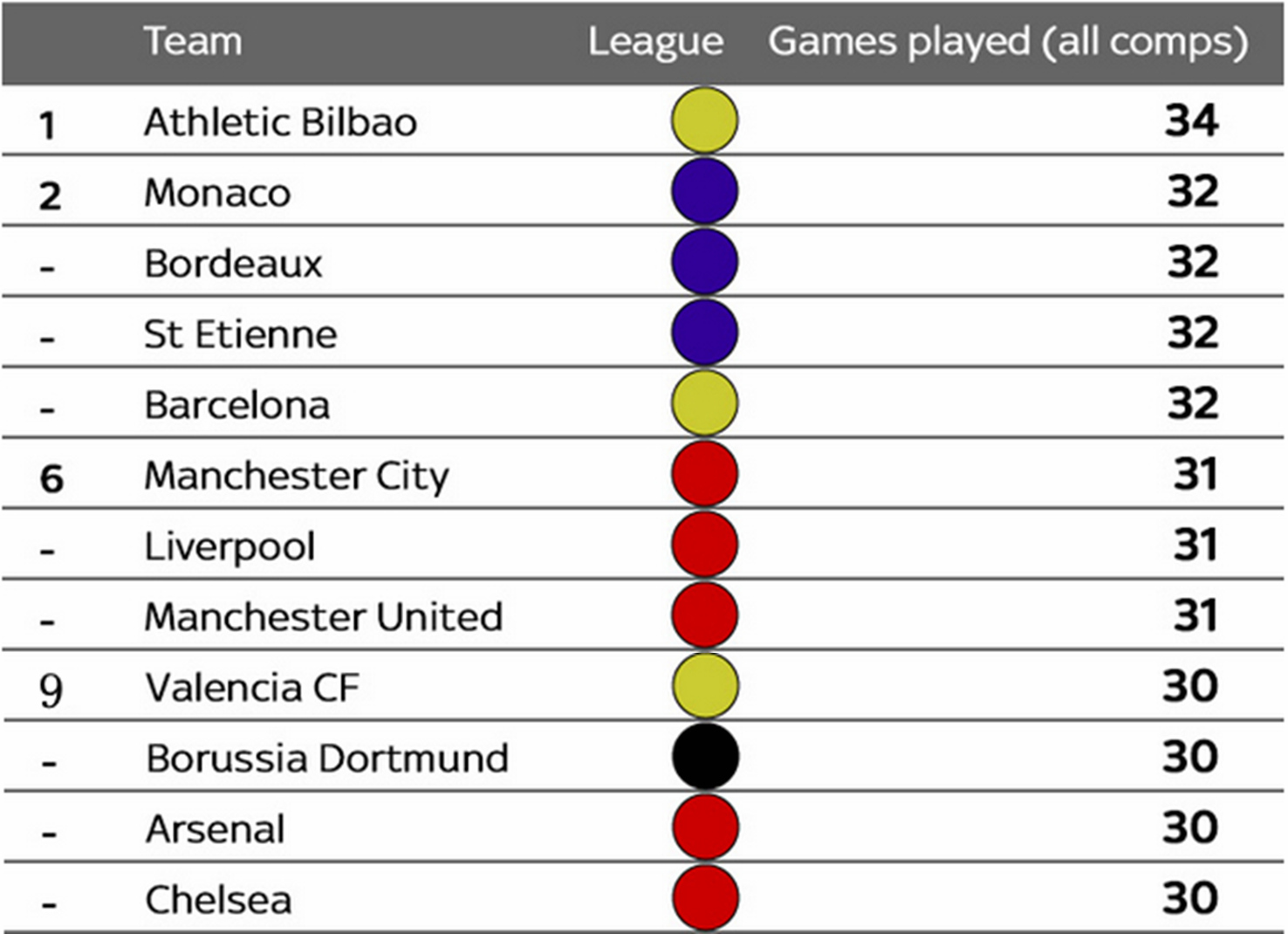Viewport: 1288px width, 934px height.
Task: Click the yellow league circle for Barcelona
Action: tap(704, 403)
